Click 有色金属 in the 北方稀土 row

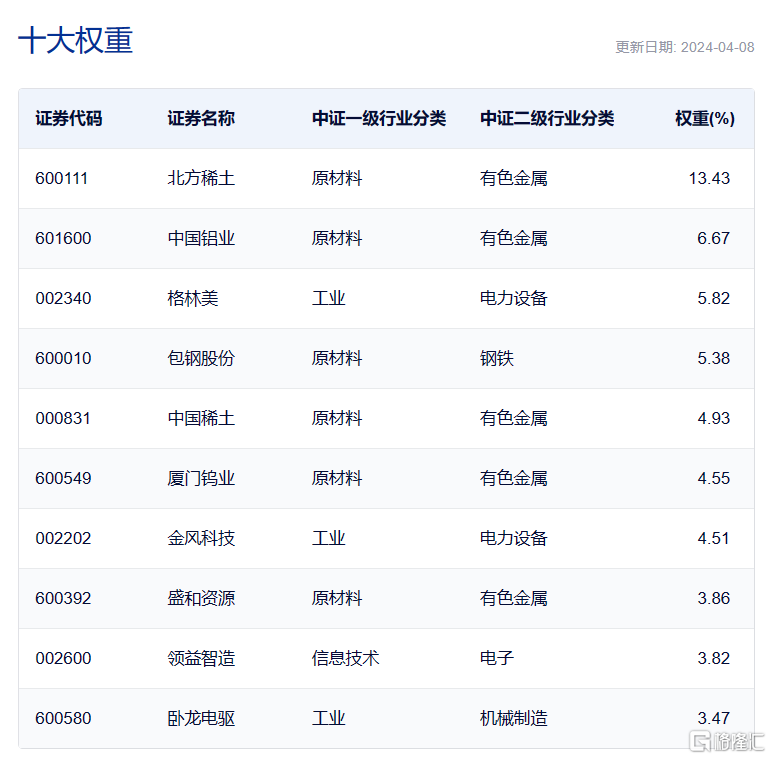(x=514, y=178)
